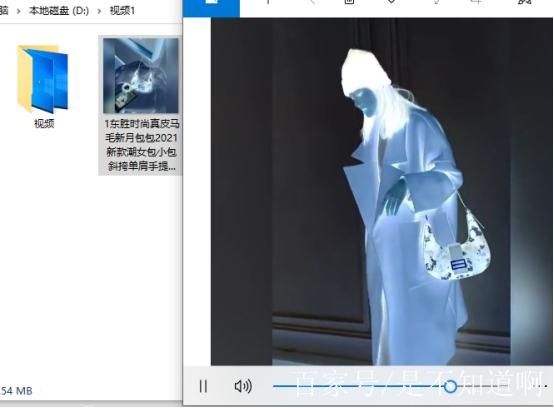Click the seek bar progress handle
554x408 pixels.
(x=450, y=386)
